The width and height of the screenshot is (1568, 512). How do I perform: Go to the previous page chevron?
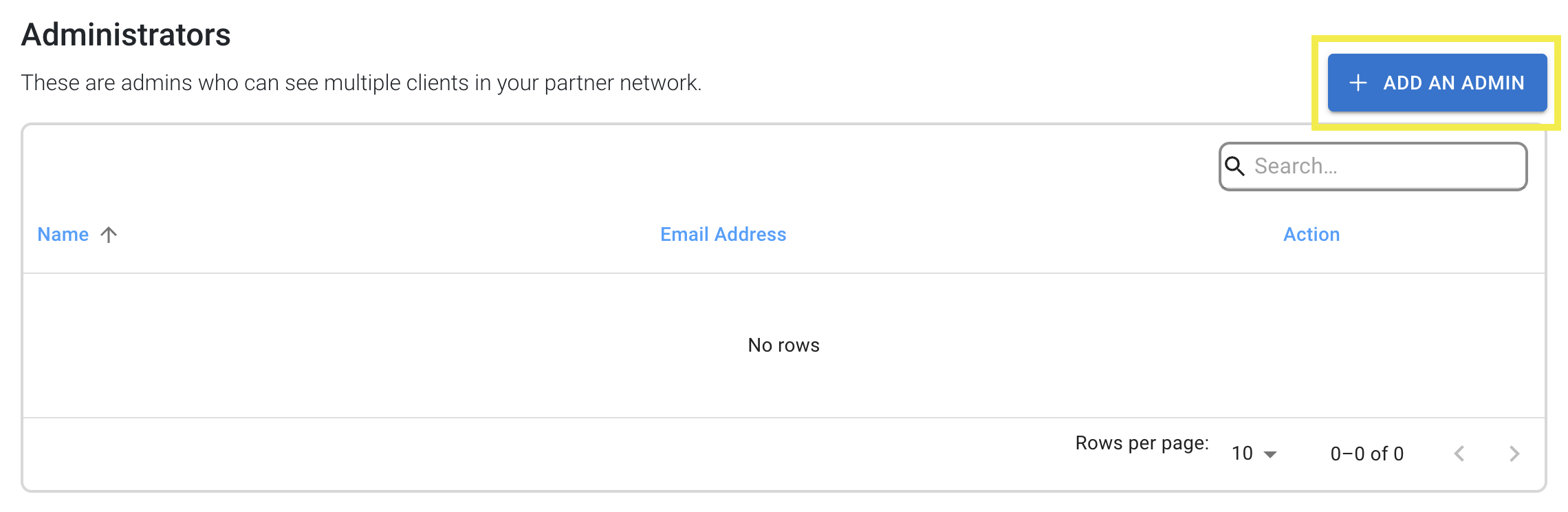click(1459, 454)
